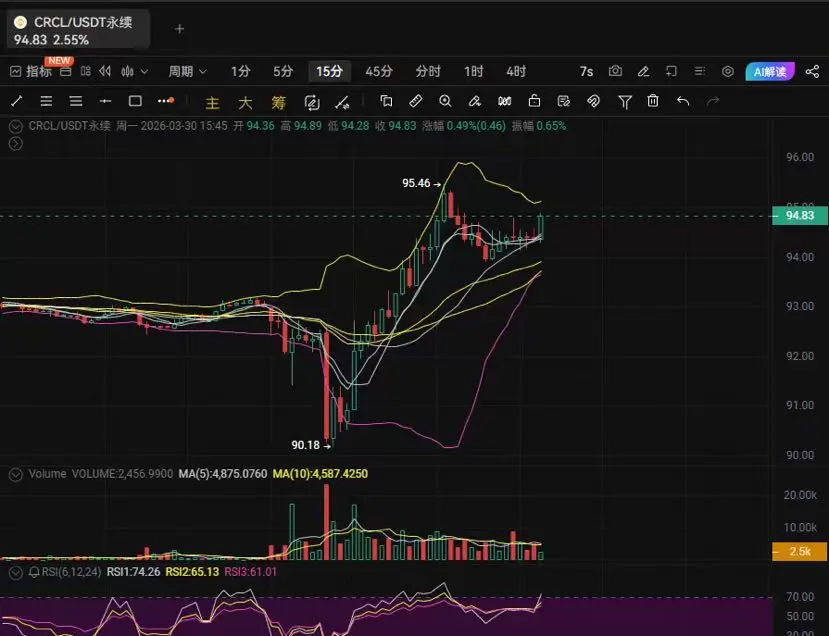Open the candlestick chart type dropdown
The image size is (829, 636).
click(134, 71)
